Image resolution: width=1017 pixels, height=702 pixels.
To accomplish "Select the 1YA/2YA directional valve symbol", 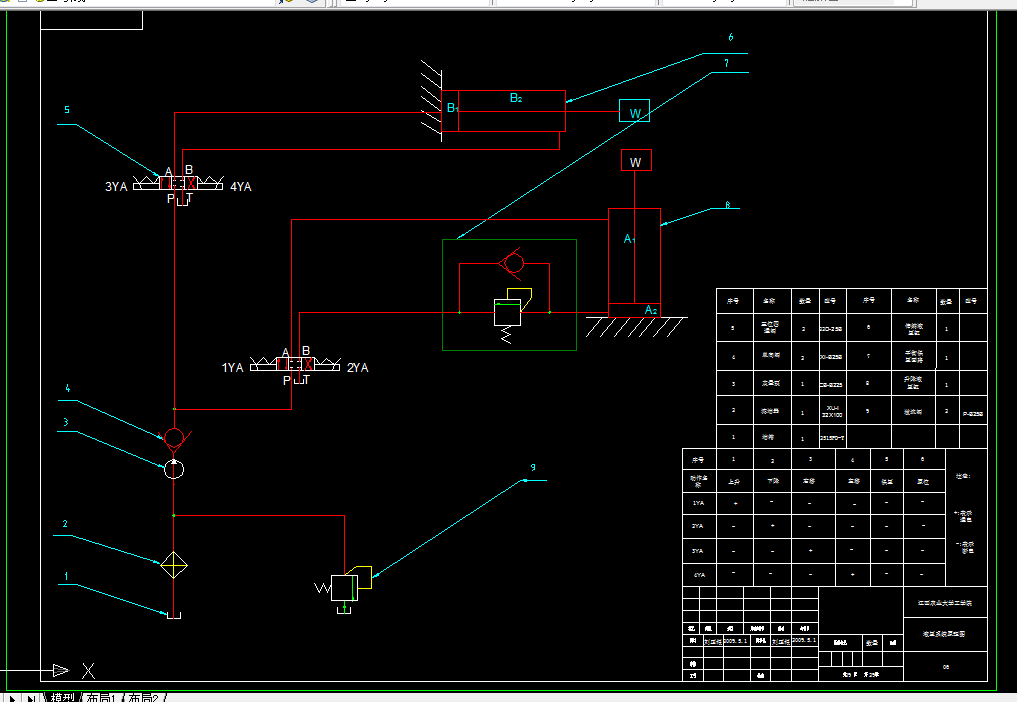I will click(295, 364).
